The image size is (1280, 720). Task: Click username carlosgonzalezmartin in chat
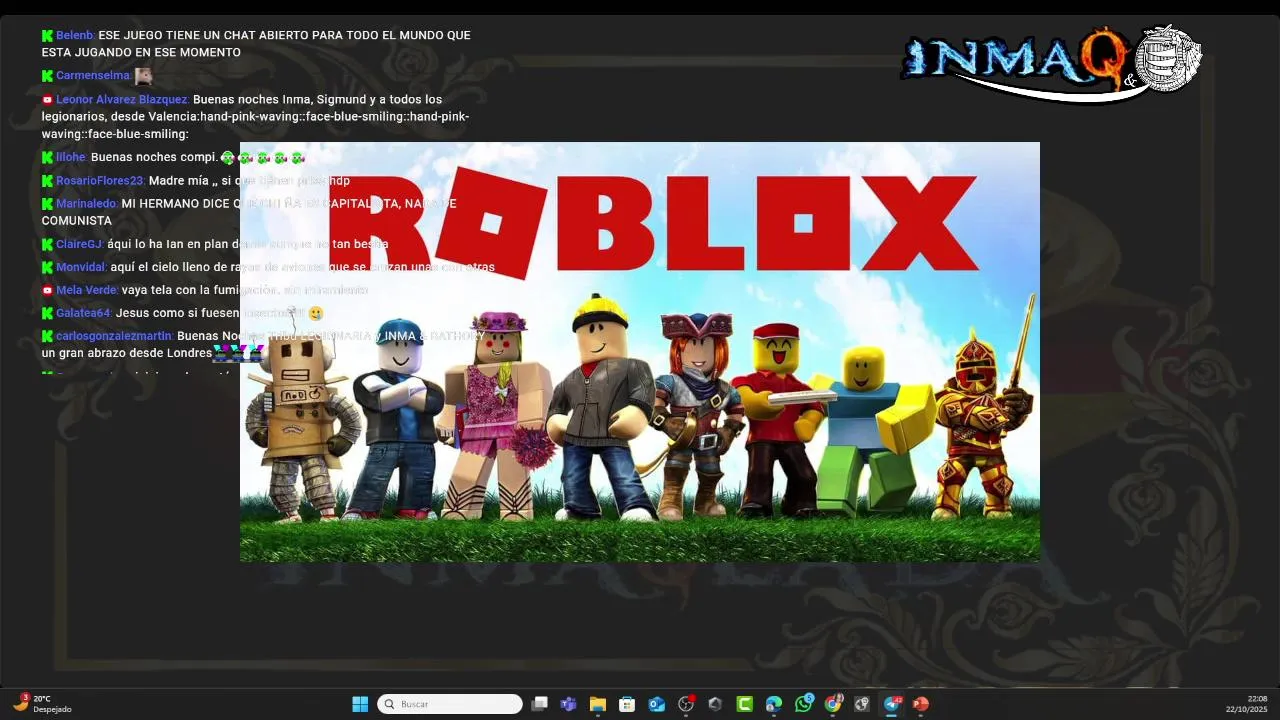tap(114, 336)
